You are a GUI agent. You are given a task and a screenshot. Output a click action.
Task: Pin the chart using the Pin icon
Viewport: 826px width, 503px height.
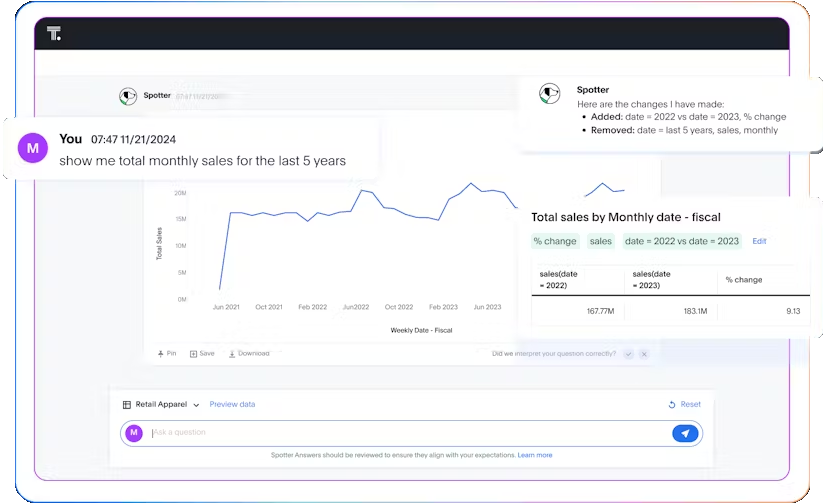(x=167, y=353)
